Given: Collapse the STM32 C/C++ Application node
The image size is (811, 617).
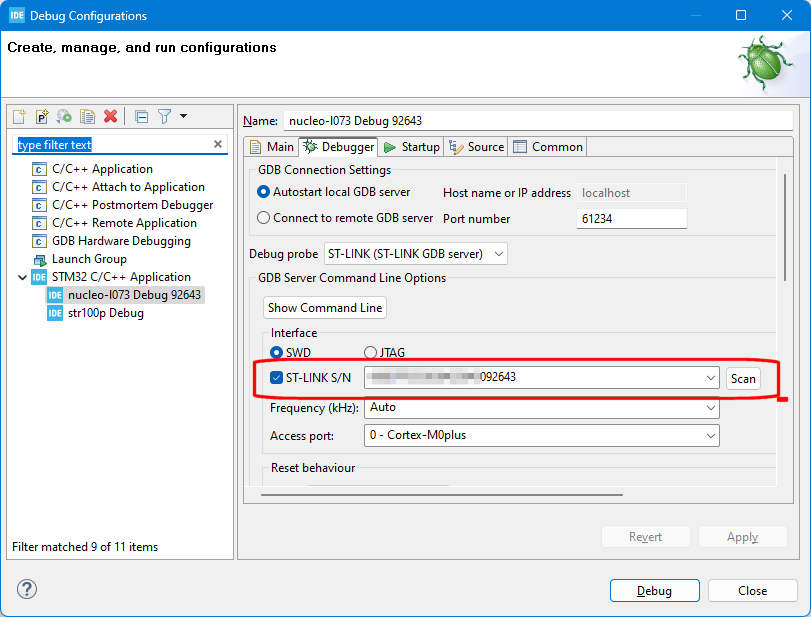Looking at the screenshot, I should click(x=22, y=277).
